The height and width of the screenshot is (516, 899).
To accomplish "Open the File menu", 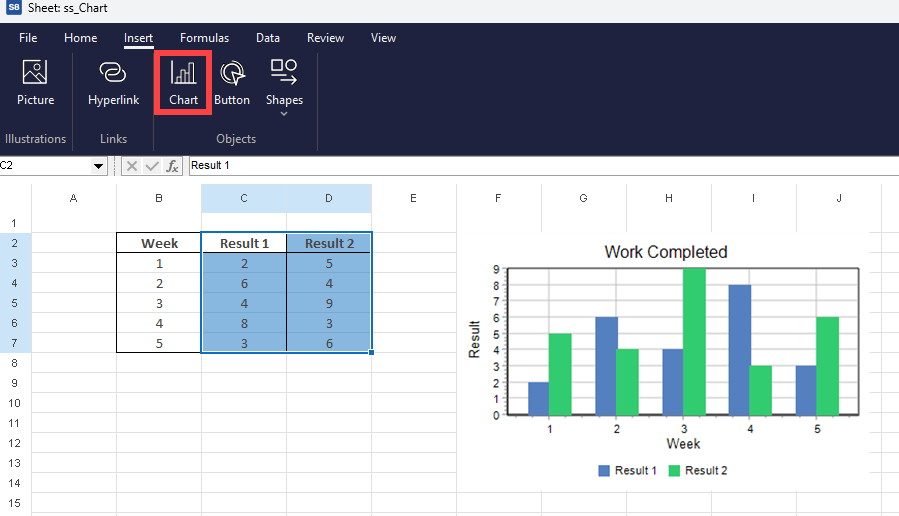I will click(x=28, y=38).
